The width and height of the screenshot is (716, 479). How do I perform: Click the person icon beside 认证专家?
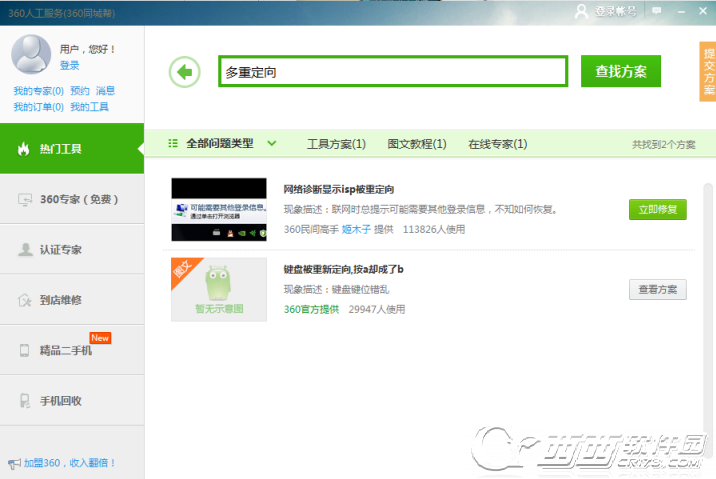(25, 250)
